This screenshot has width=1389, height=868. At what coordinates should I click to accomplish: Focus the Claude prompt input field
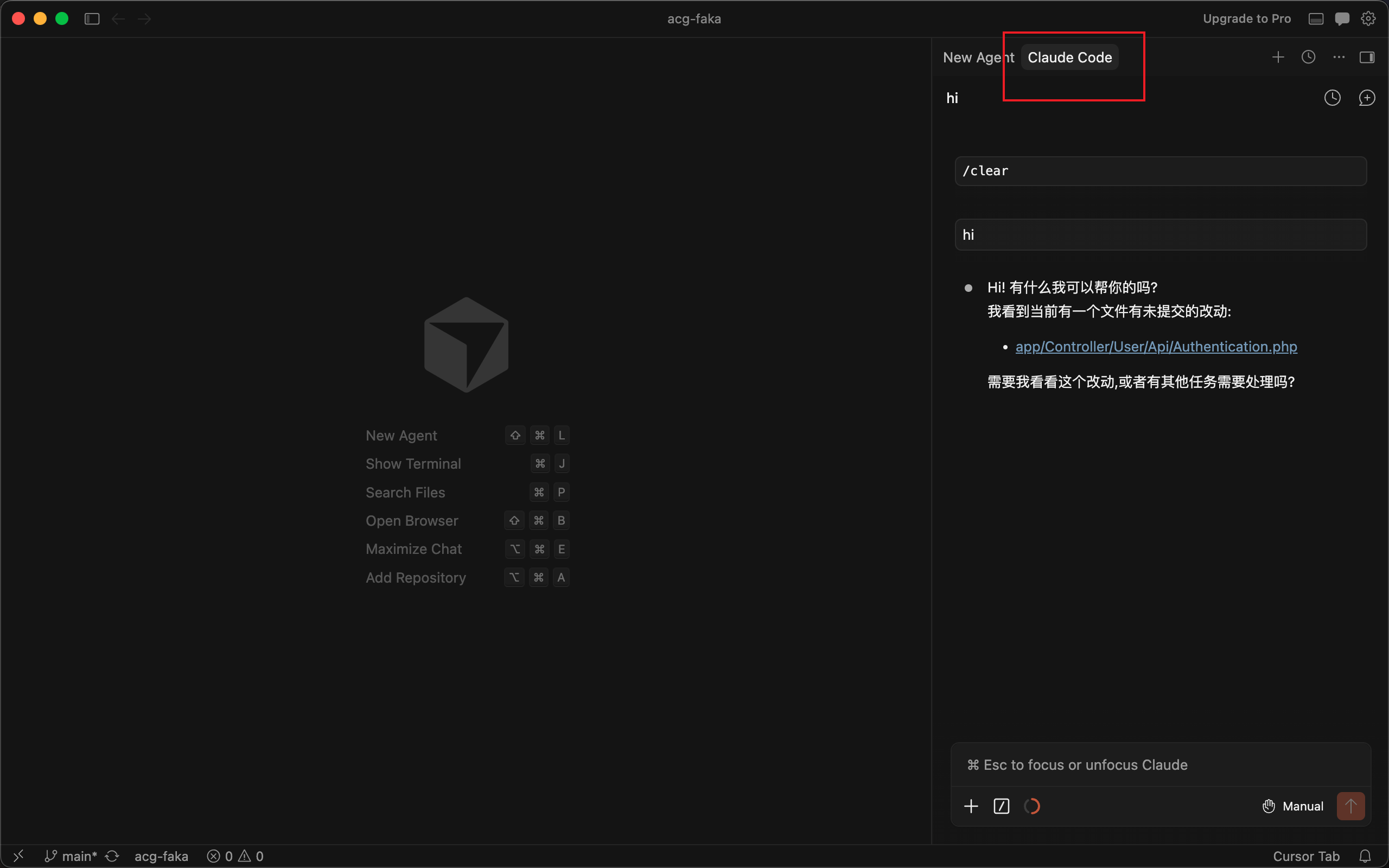tap(1161, 765)
